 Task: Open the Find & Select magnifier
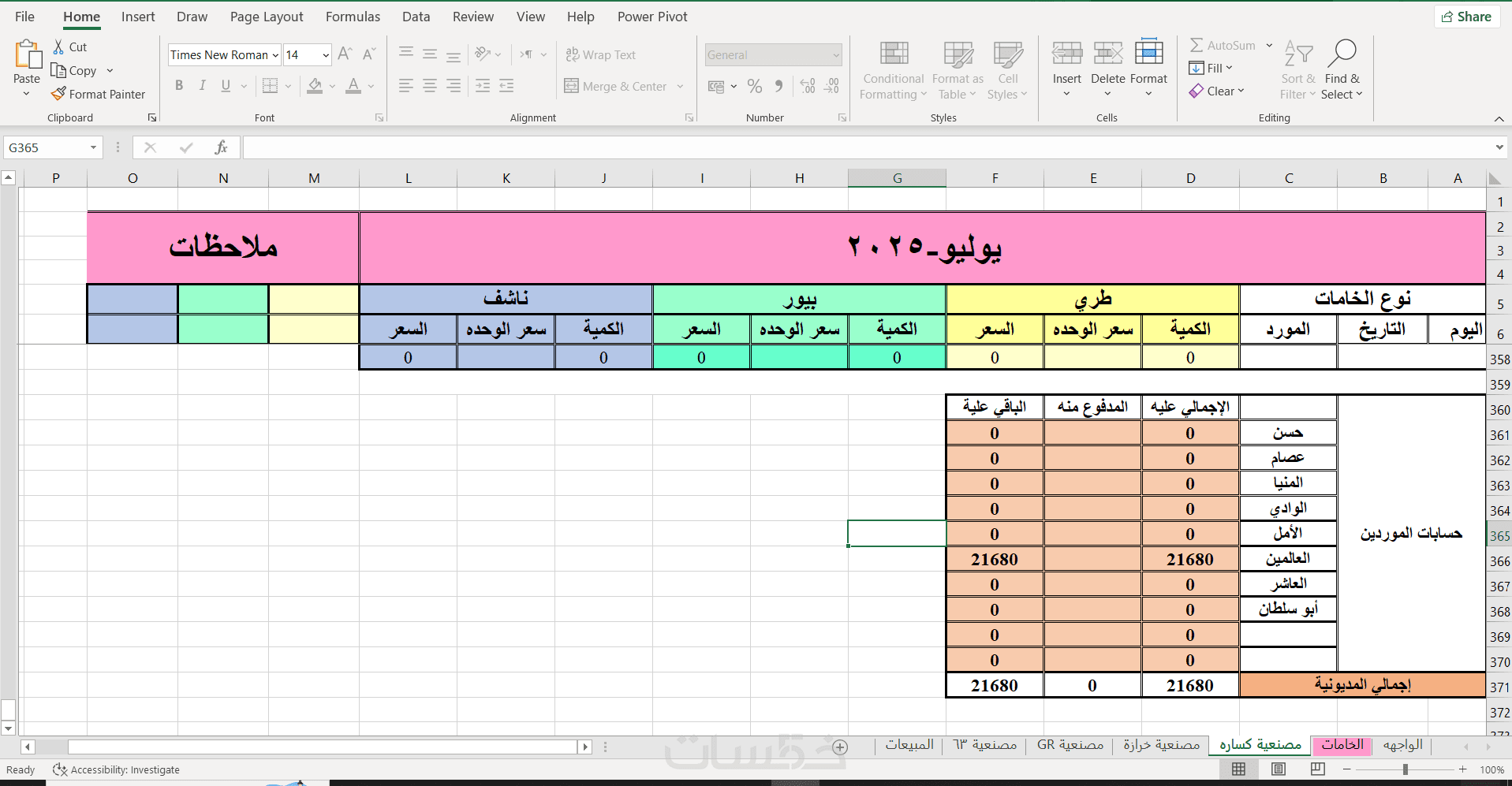tap(1342, 54)
